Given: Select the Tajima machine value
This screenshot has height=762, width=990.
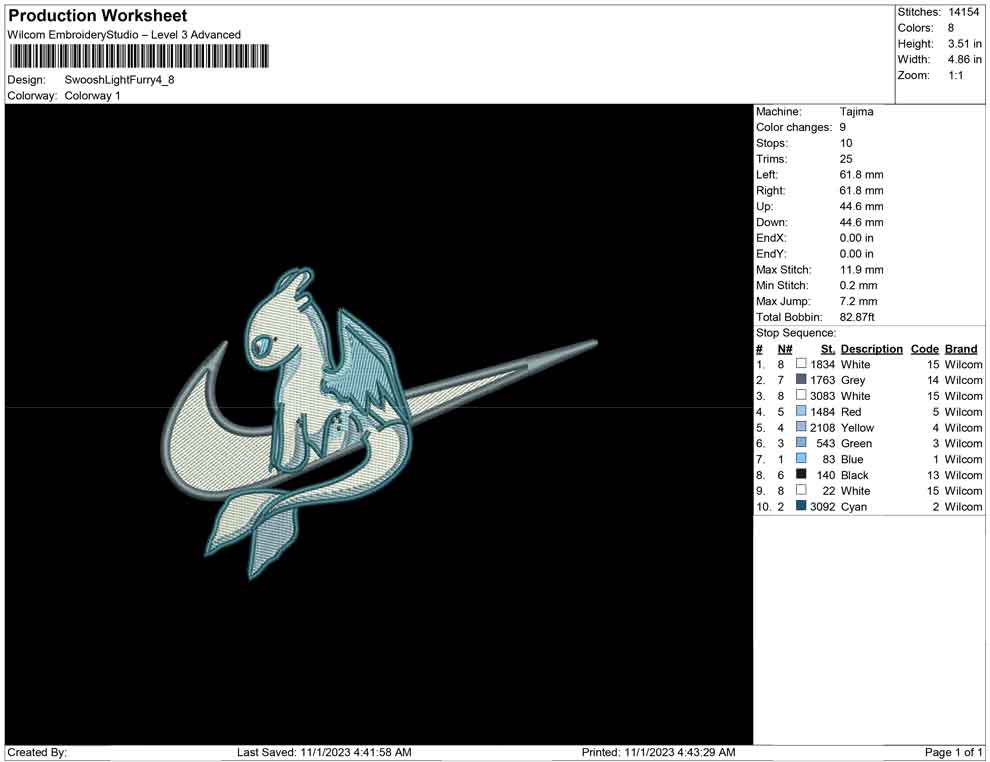Looking at the screenshot, I should (856, 112).
